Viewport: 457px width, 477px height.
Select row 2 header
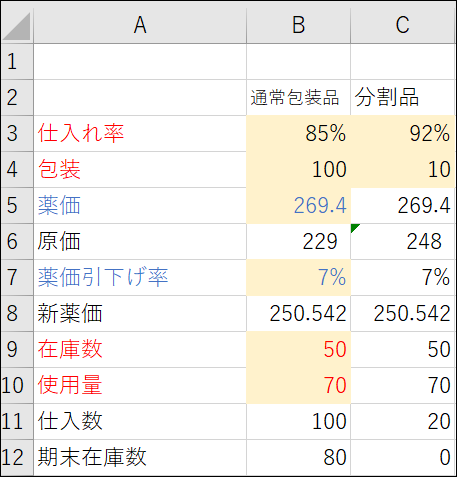(17, 98)
